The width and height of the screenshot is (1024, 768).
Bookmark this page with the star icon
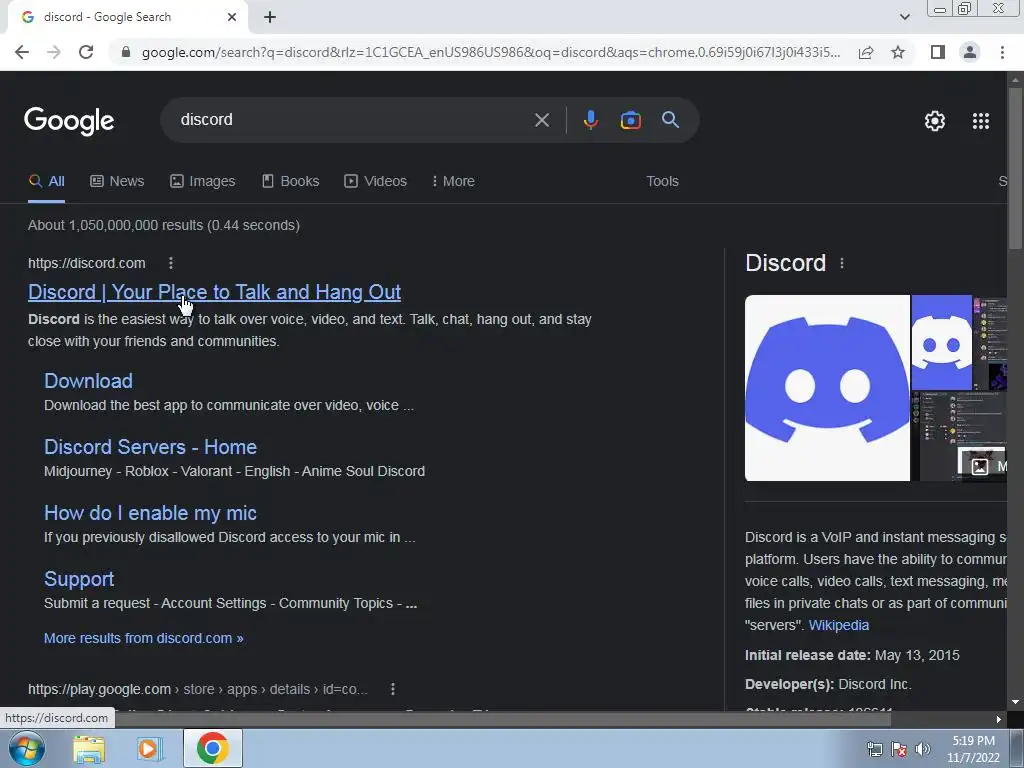(898, 52)
